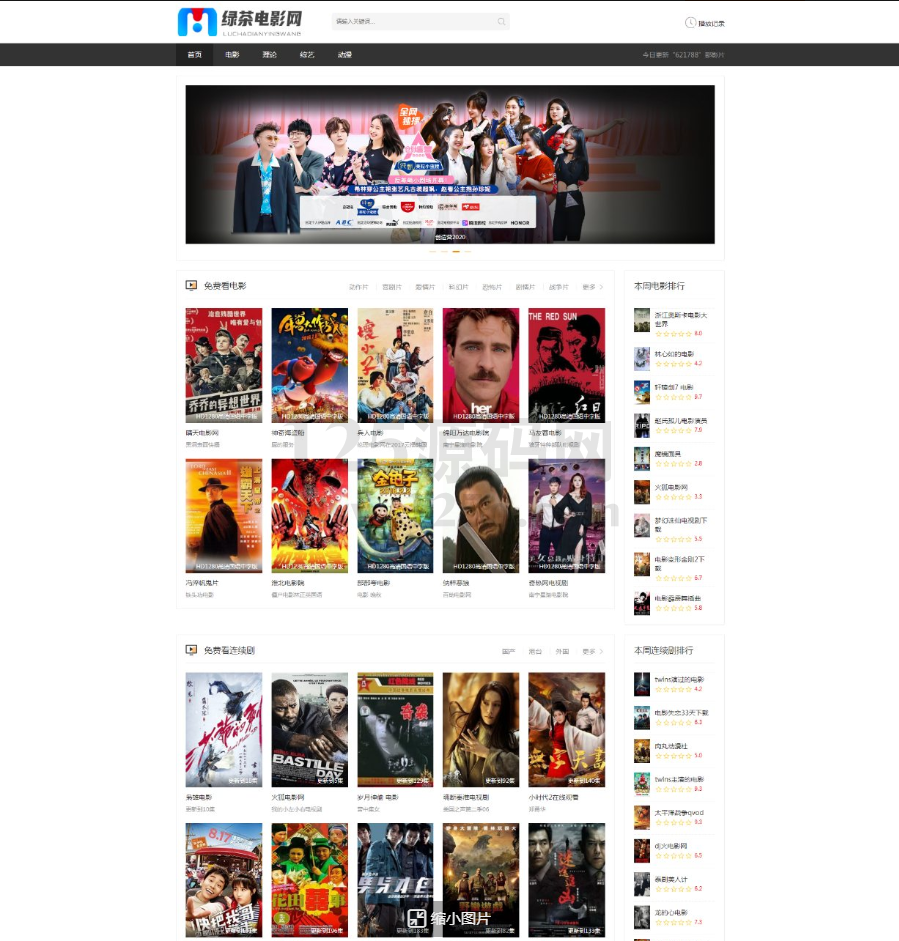The image size is (899, 941).
Task: Click the search magnifier icon
Action: tap(501, 22)
